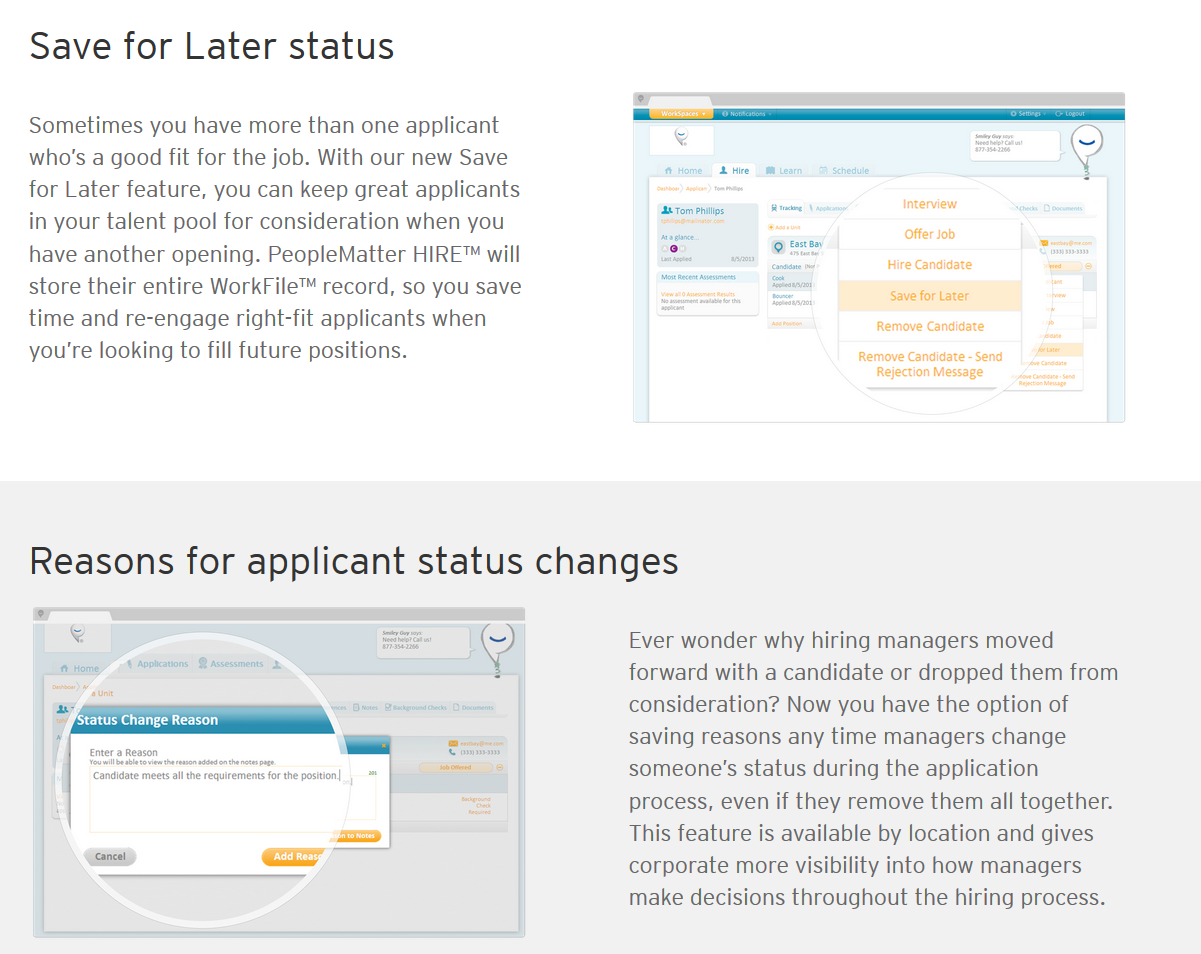Click the purple C badge under At a glance

(673, 248)
